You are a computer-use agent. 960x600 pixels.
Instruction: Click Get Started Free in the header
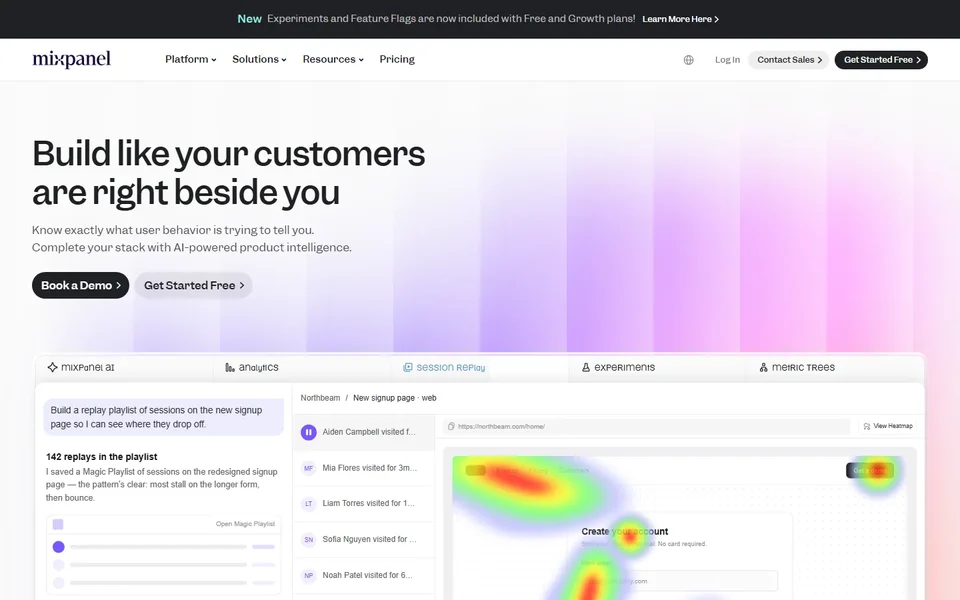[x=881, y=60]
